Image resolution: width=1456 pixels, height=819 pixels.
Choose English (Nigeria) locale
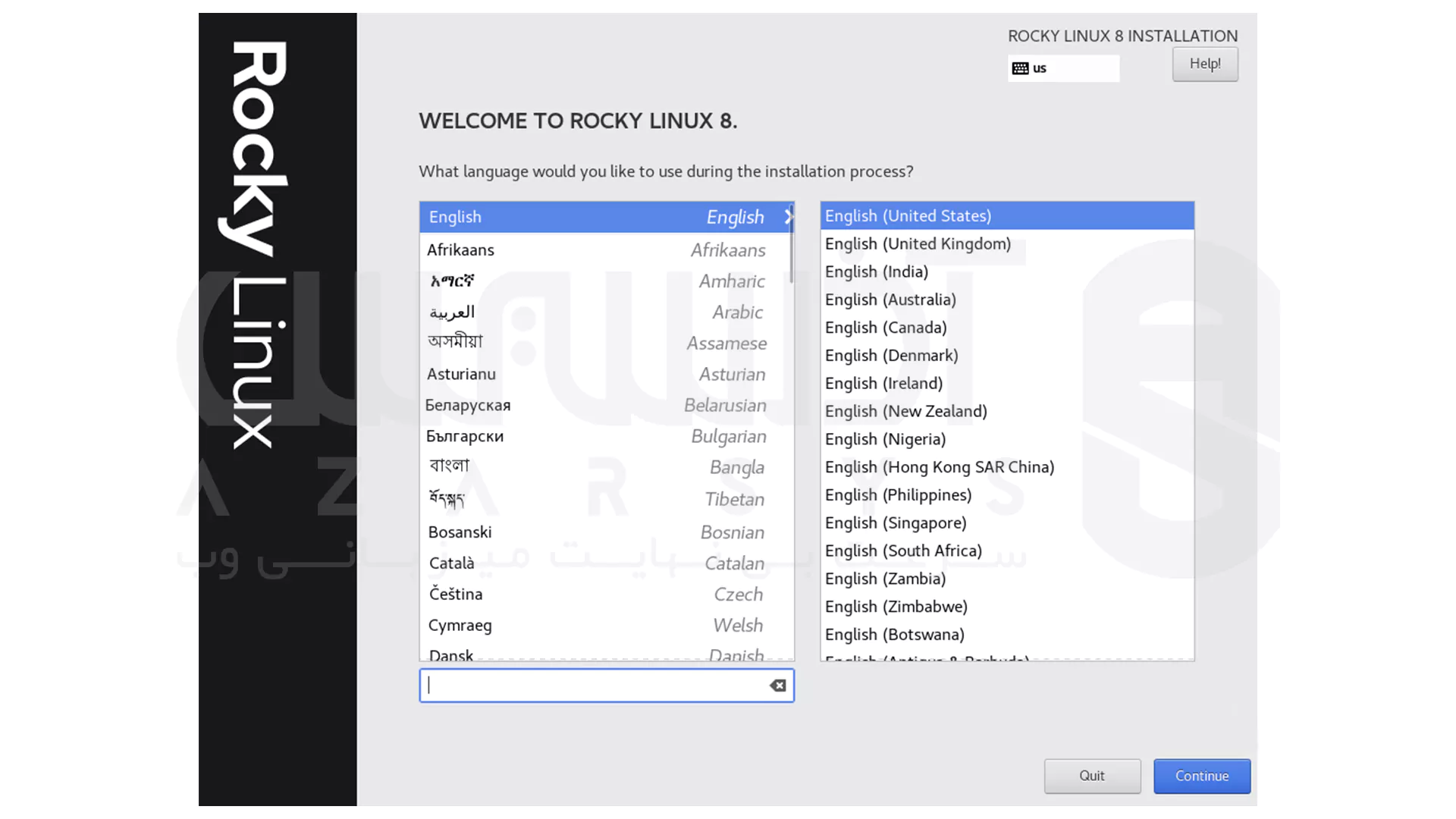(1007, 439)
